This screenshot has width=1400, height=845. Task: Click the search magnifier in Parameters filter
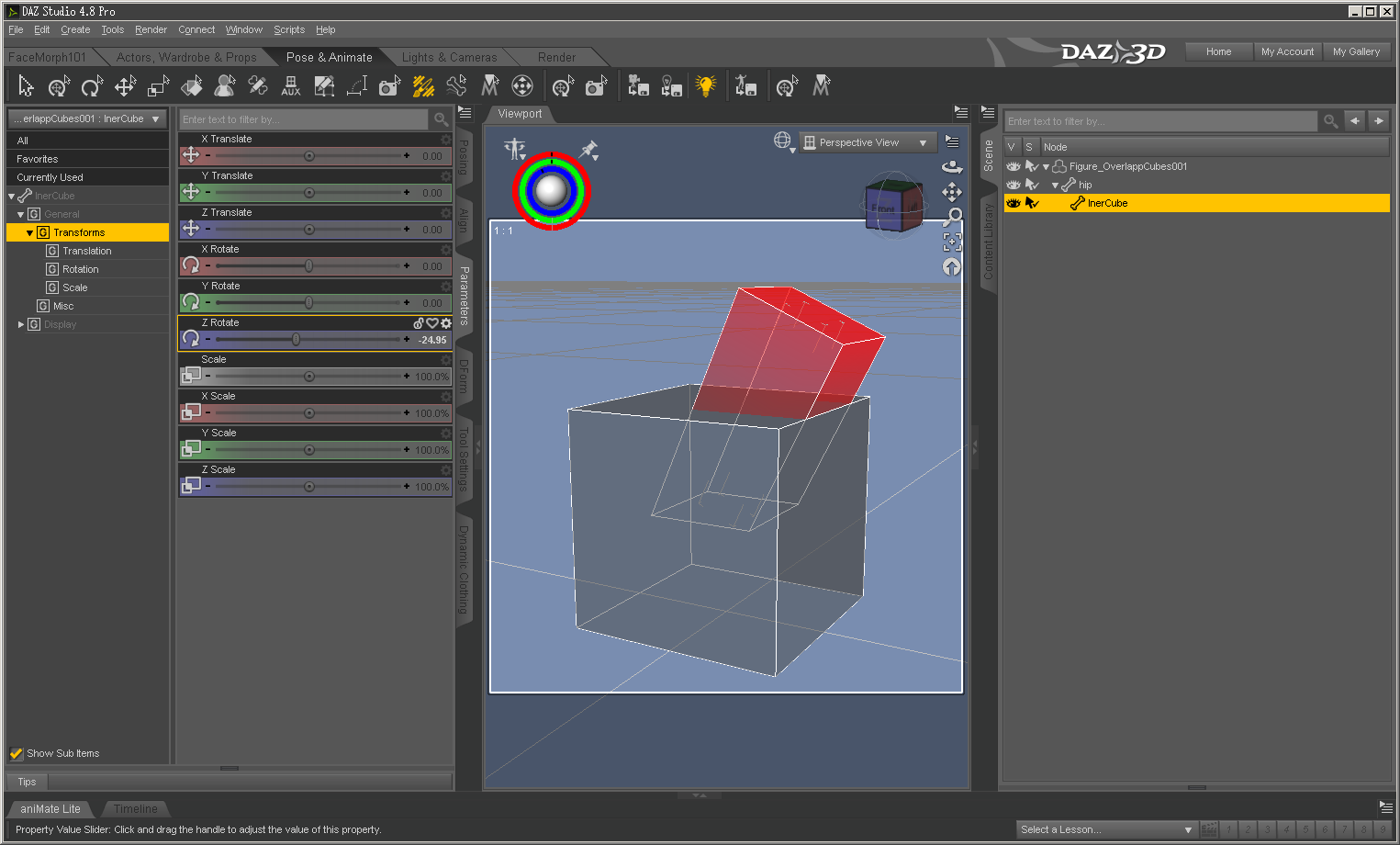pos(441,119)
